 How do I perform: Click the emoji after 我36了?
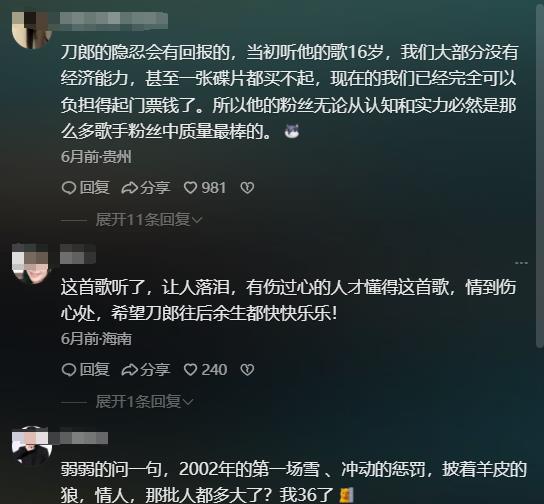(346, 495)
